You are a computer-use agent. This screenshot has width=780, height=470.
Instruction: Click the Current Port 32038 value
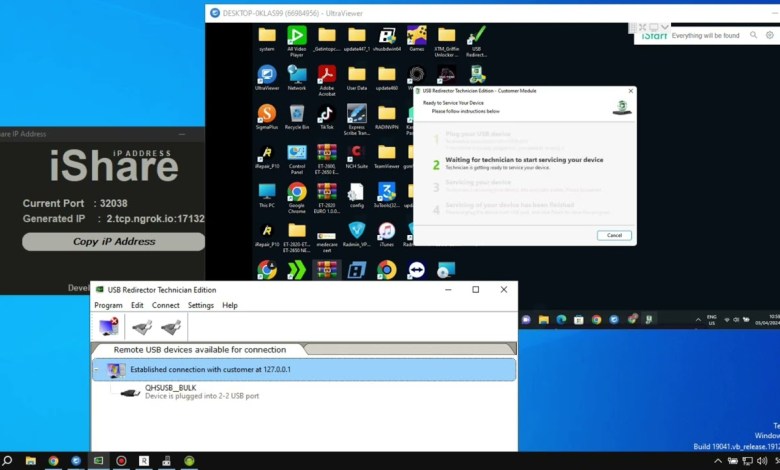tap(113, 203)
